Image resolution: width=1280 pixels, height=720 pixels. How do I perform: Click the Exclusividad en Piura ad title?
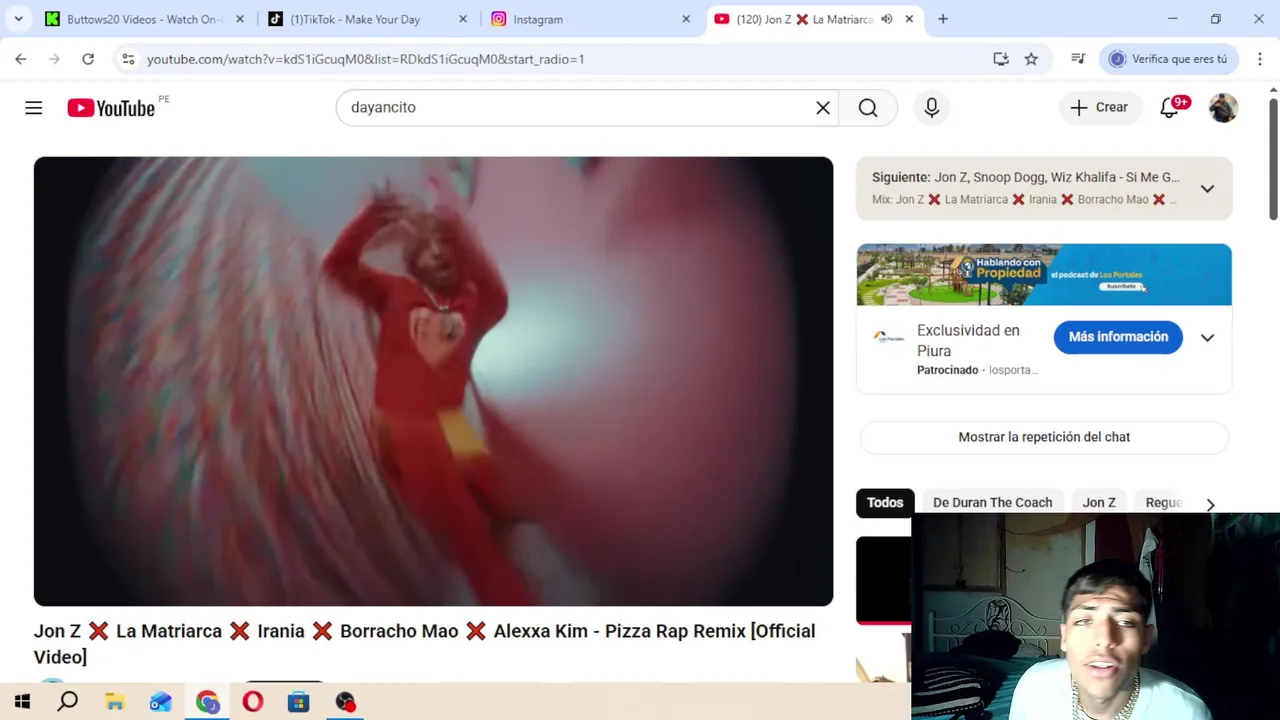point(968,341)
